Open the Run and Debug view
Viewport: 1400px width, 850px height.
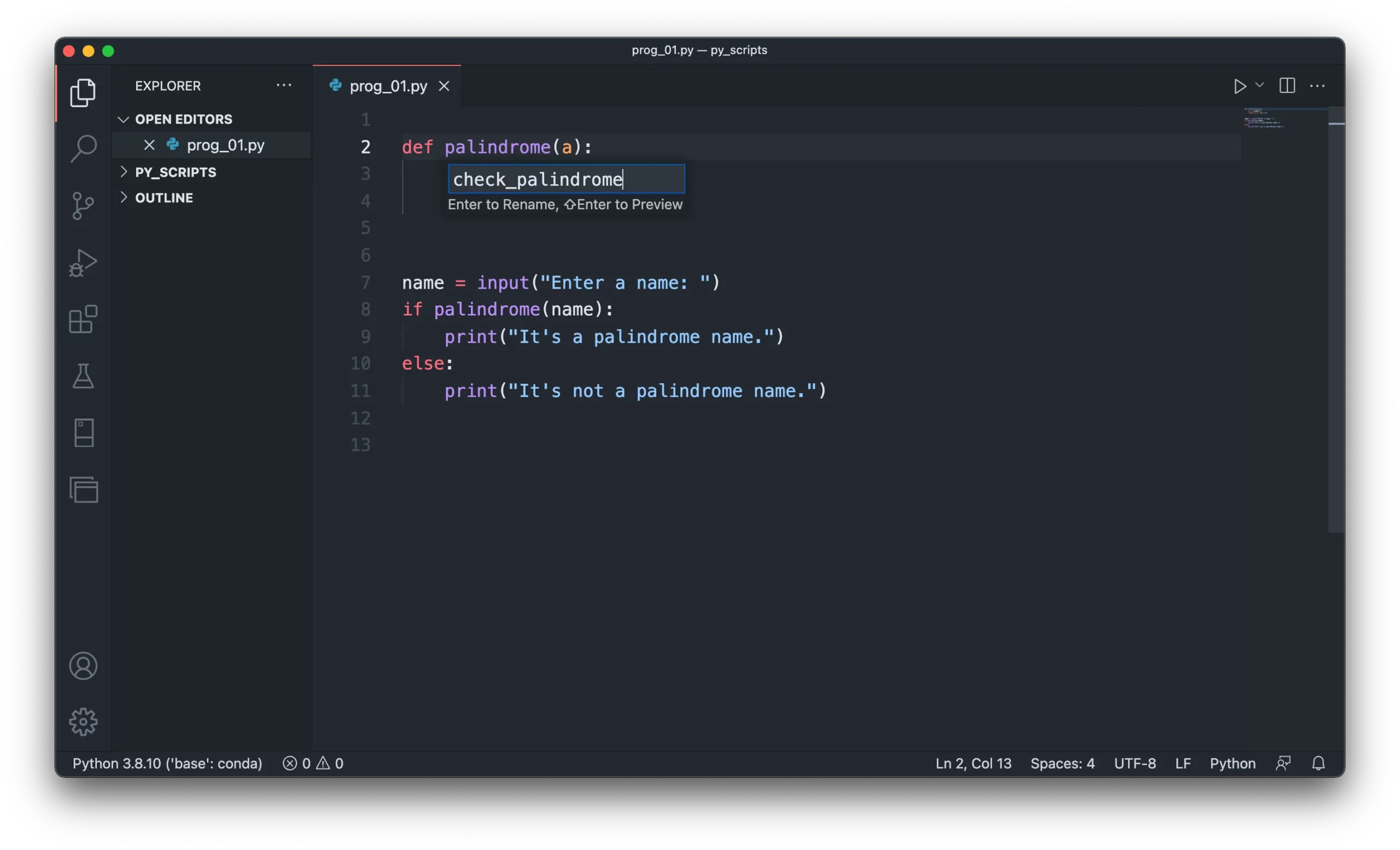[84, 263]
